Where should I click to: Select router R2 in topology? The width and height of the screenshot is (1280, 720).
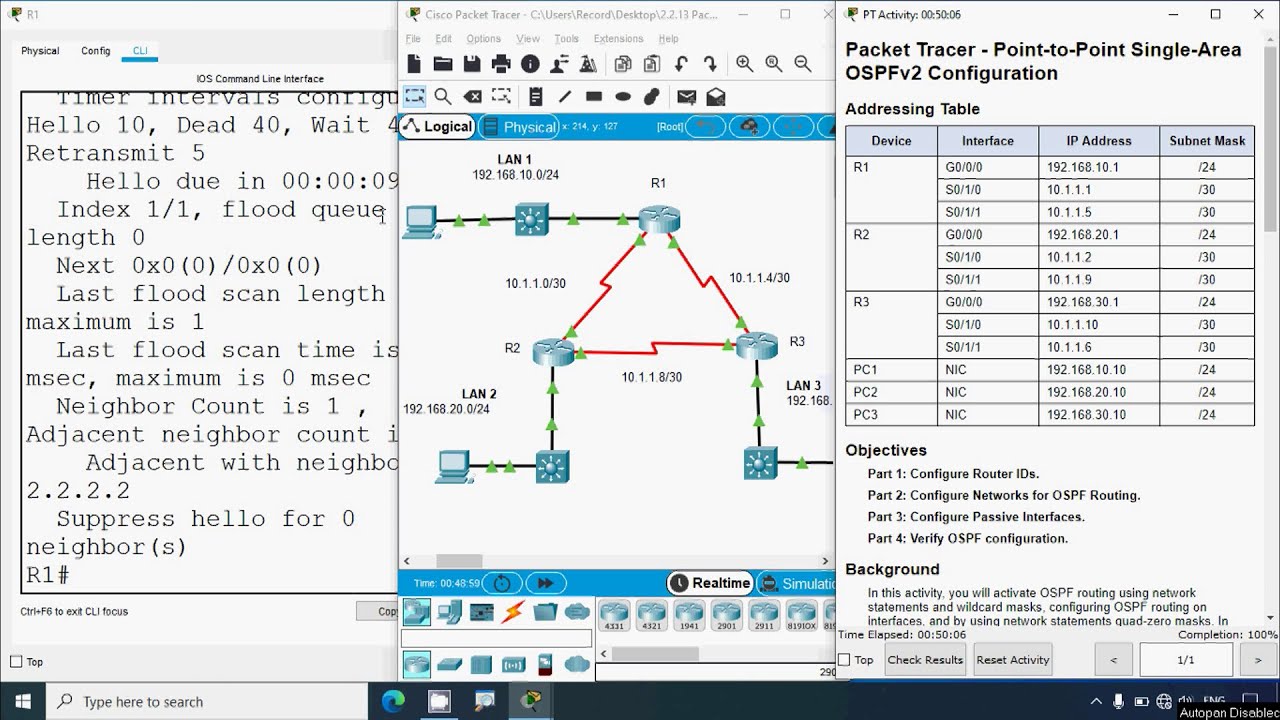click(553, 351)
